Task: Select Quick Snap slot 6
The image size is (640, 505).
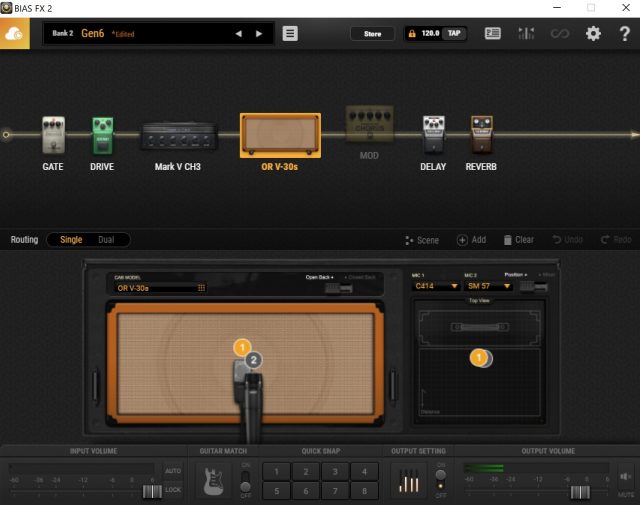Action: point(306,491)
